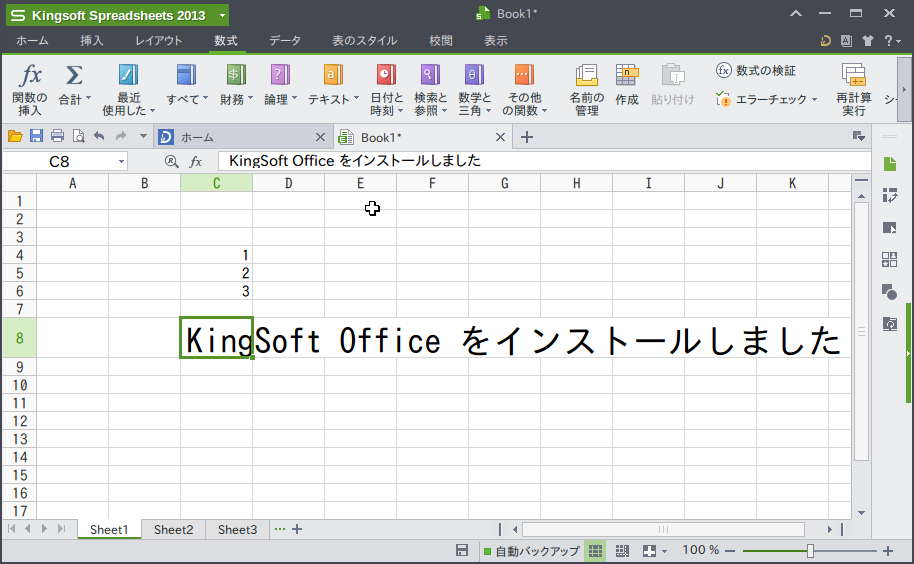Open the 表示 ribbon tab
Viewport: 914px width, 564px height.
[495, 41]
